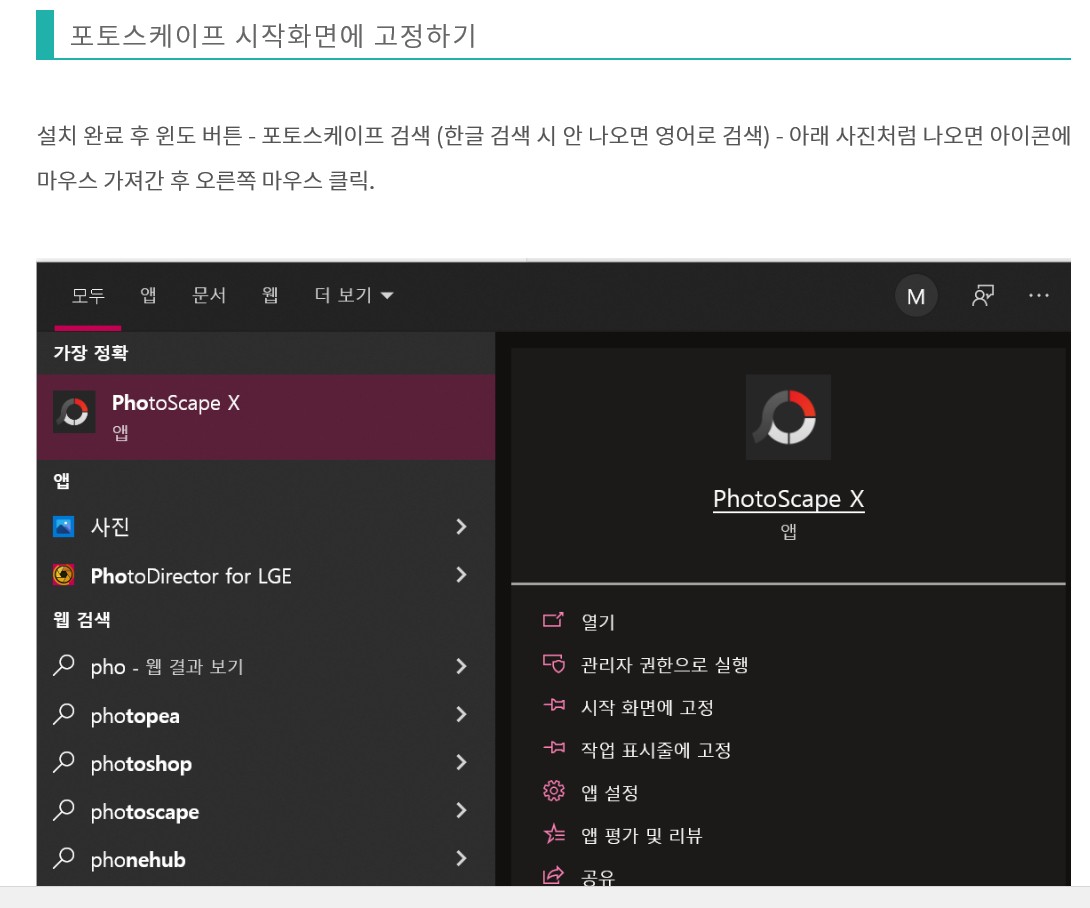Click the pin icon for 시작 화면에 고정

(554, 705)
